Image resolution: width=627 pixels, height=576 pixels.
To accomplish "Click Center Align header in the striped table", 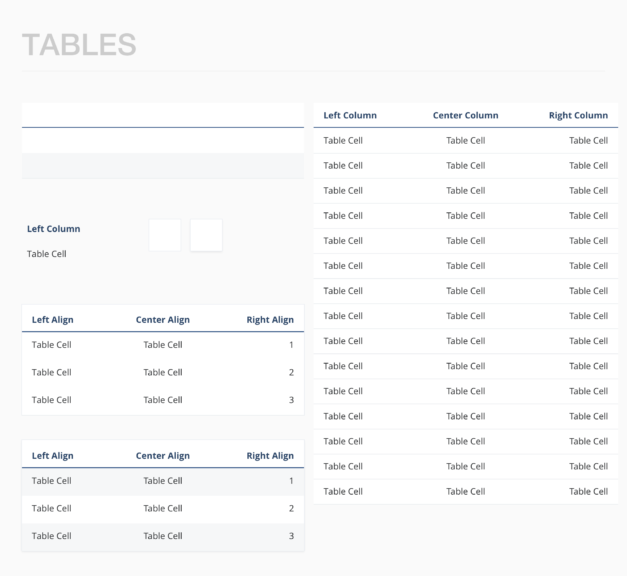I will click(x=163, y=455).
